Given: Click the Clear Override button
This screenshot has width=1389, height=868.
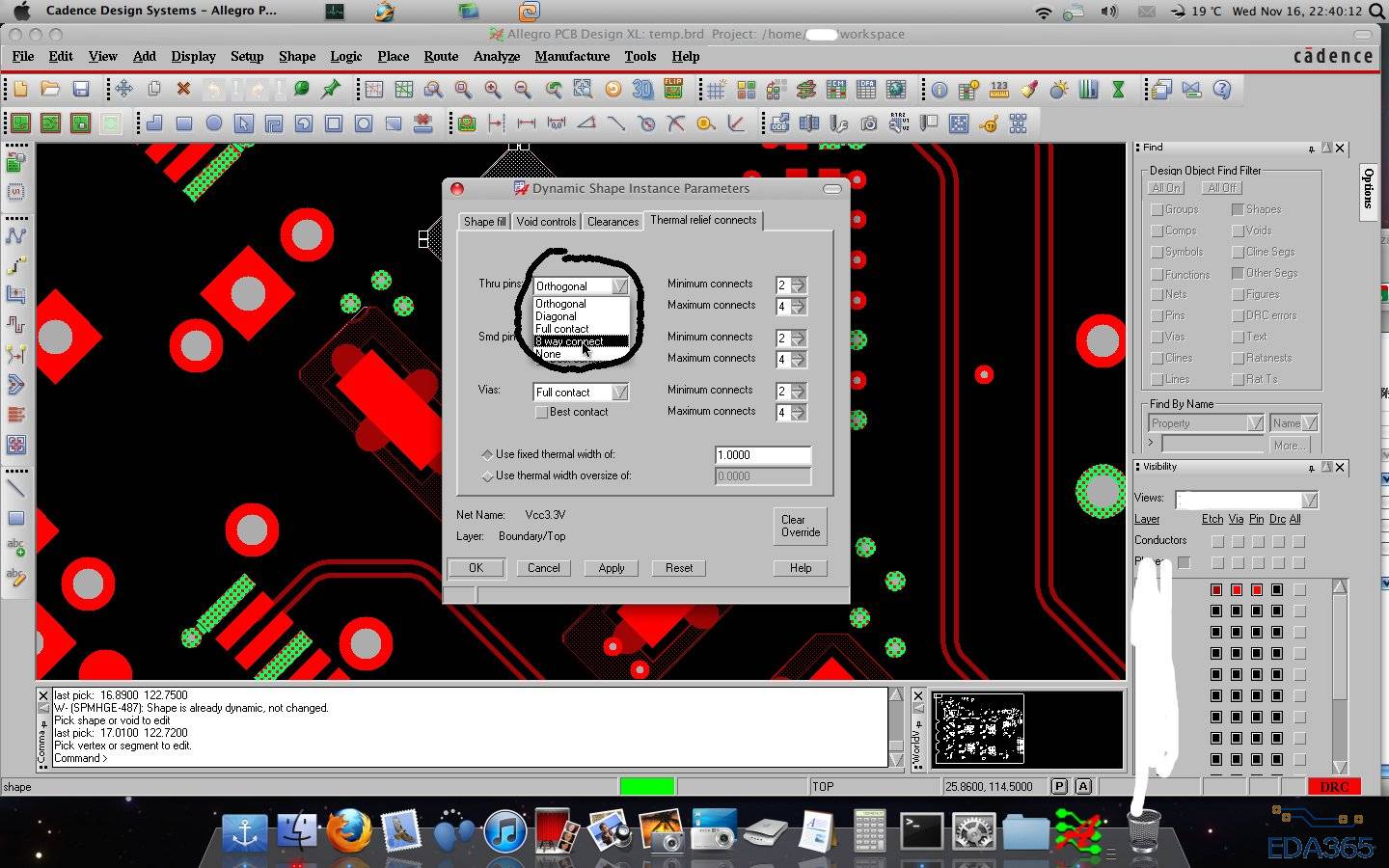Looking at the screenshot, I should tap(800, 526).
